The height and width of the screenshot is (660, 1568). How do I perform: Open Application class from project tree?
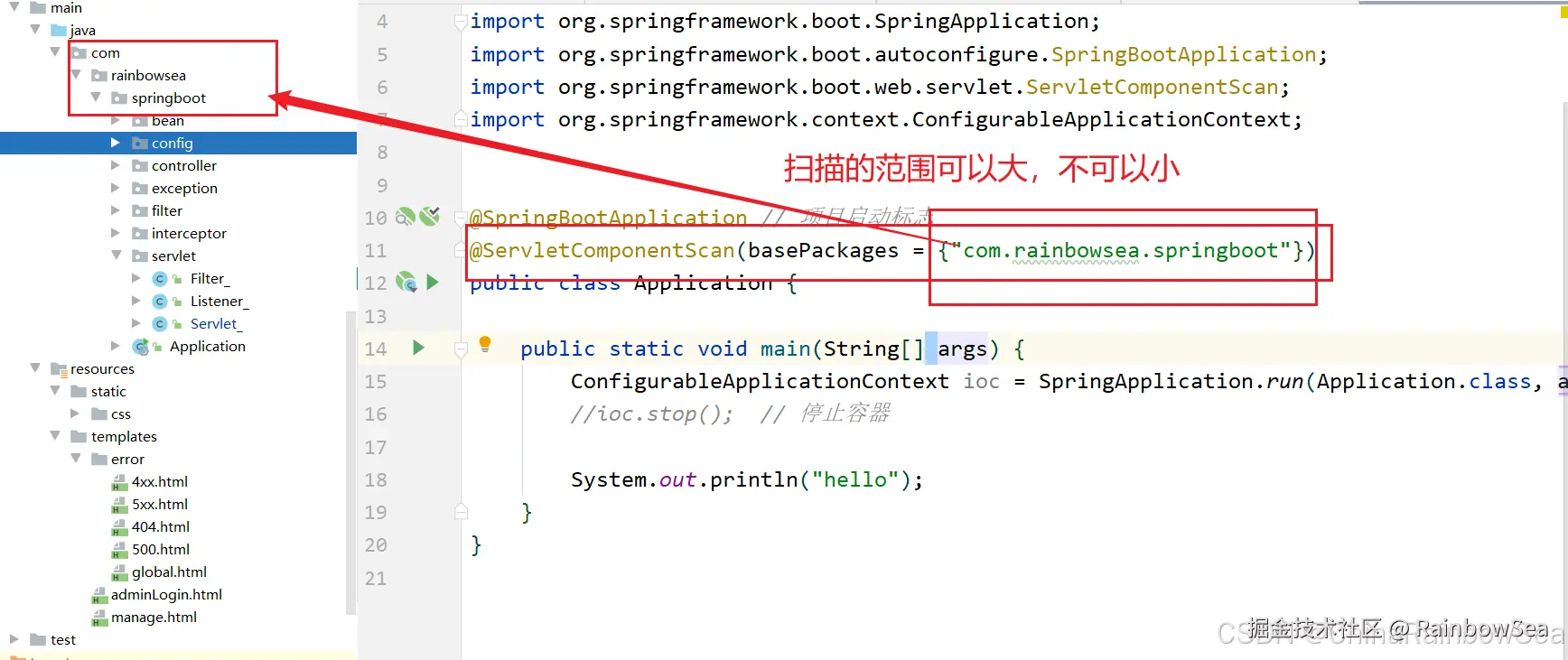pyautogui.click(x=208, y=347)
